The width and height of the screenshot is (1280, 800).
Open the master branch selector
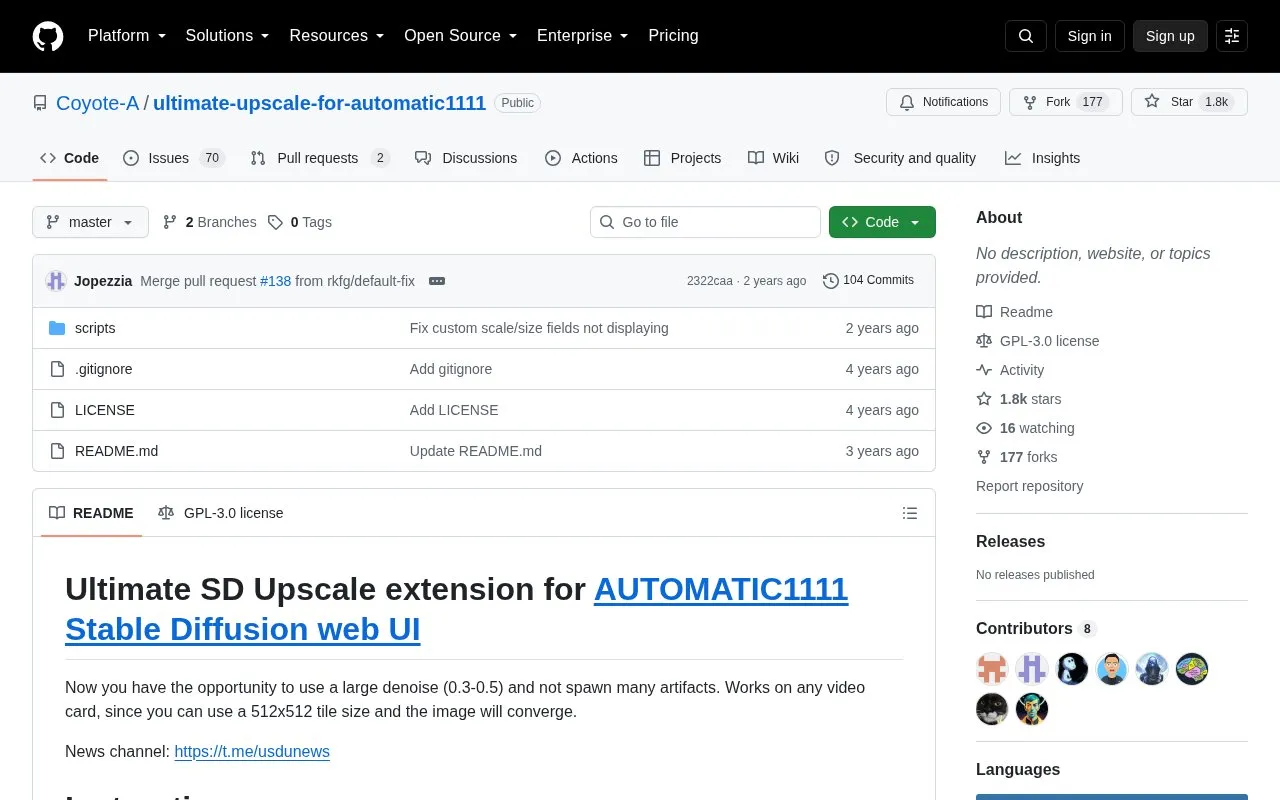90,222
